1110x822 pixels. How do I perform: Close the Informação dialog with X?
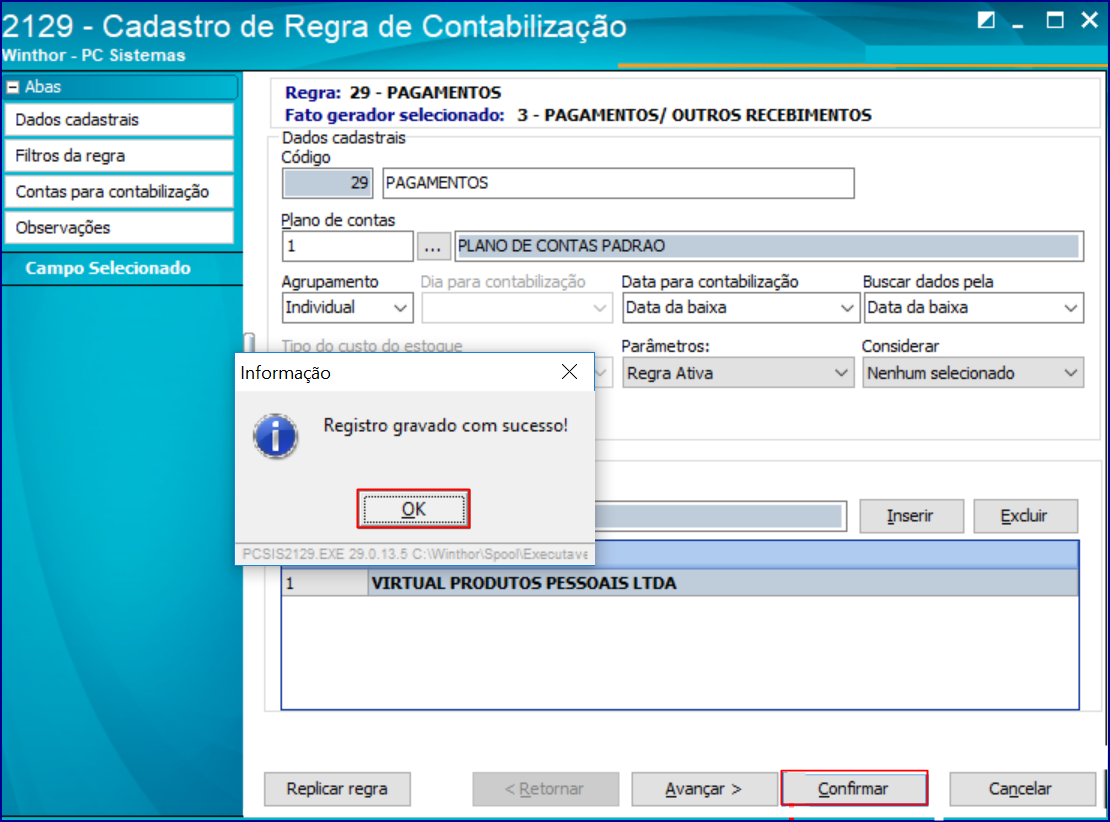pyautogui.click(x=569, y=372)
